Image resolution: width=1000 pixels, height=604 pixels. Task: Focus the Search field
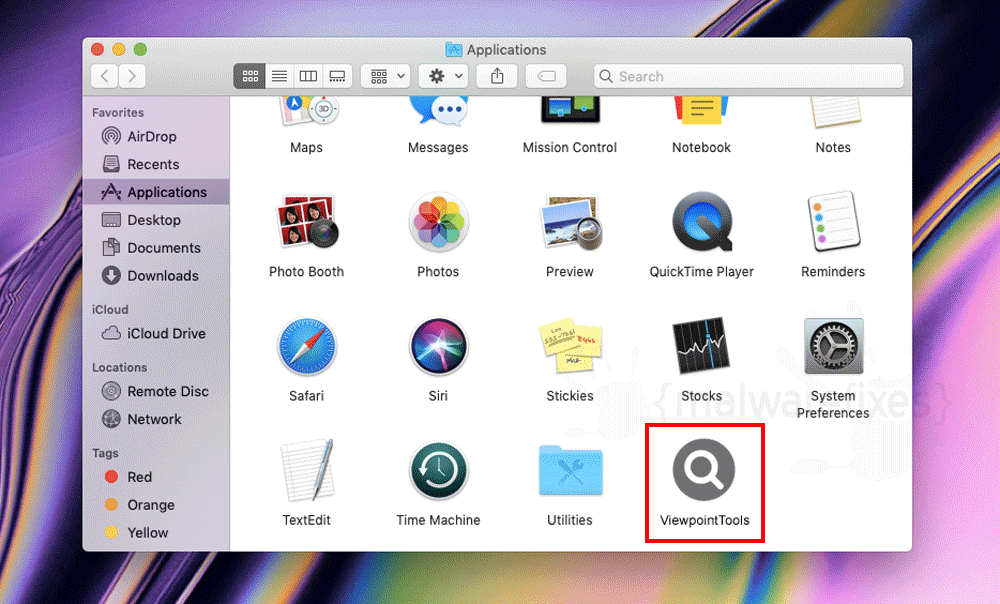[x=749, y=77]
